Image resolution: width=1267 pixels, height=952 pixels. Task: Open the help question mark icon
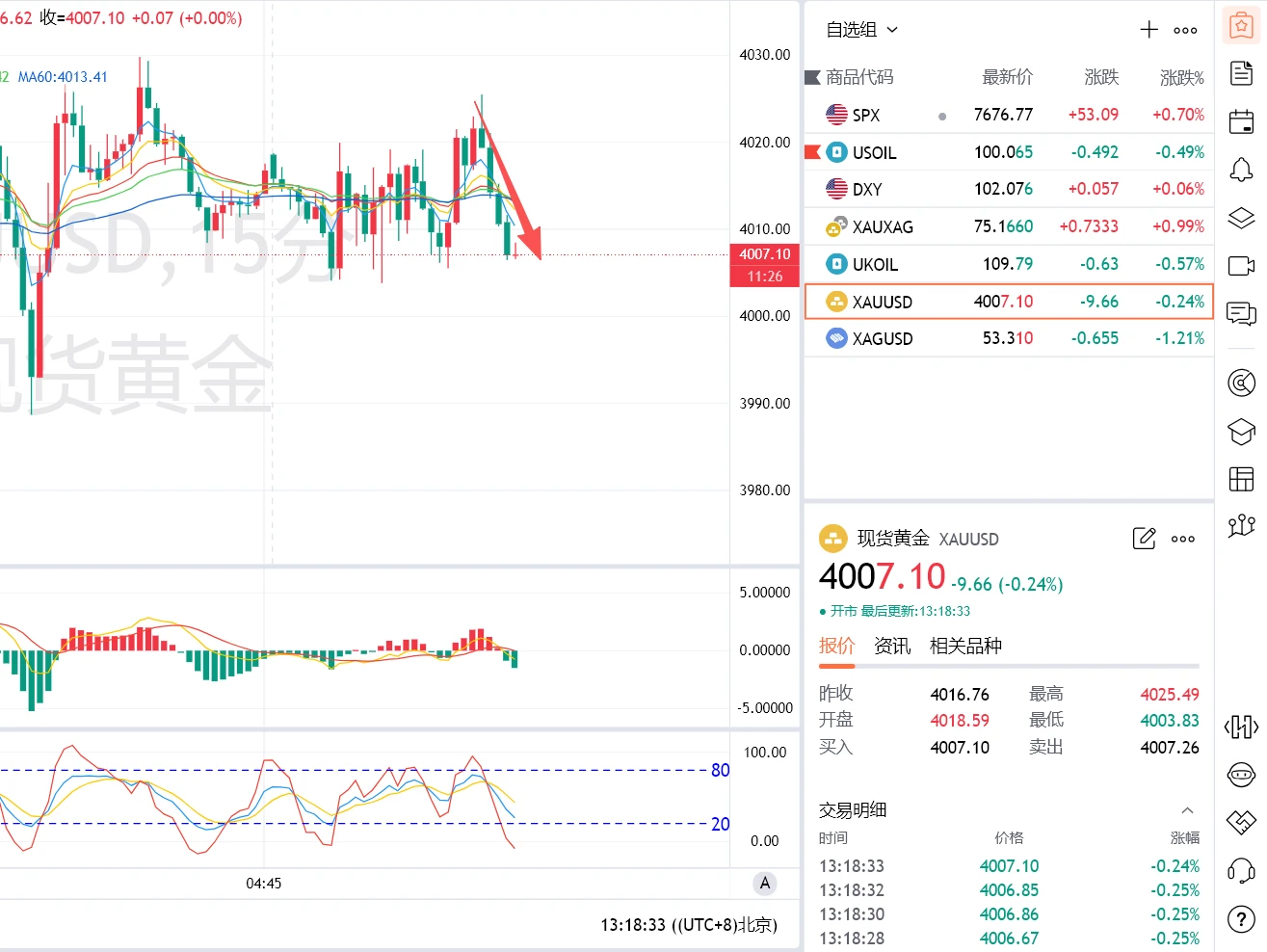click(1241, 919)
